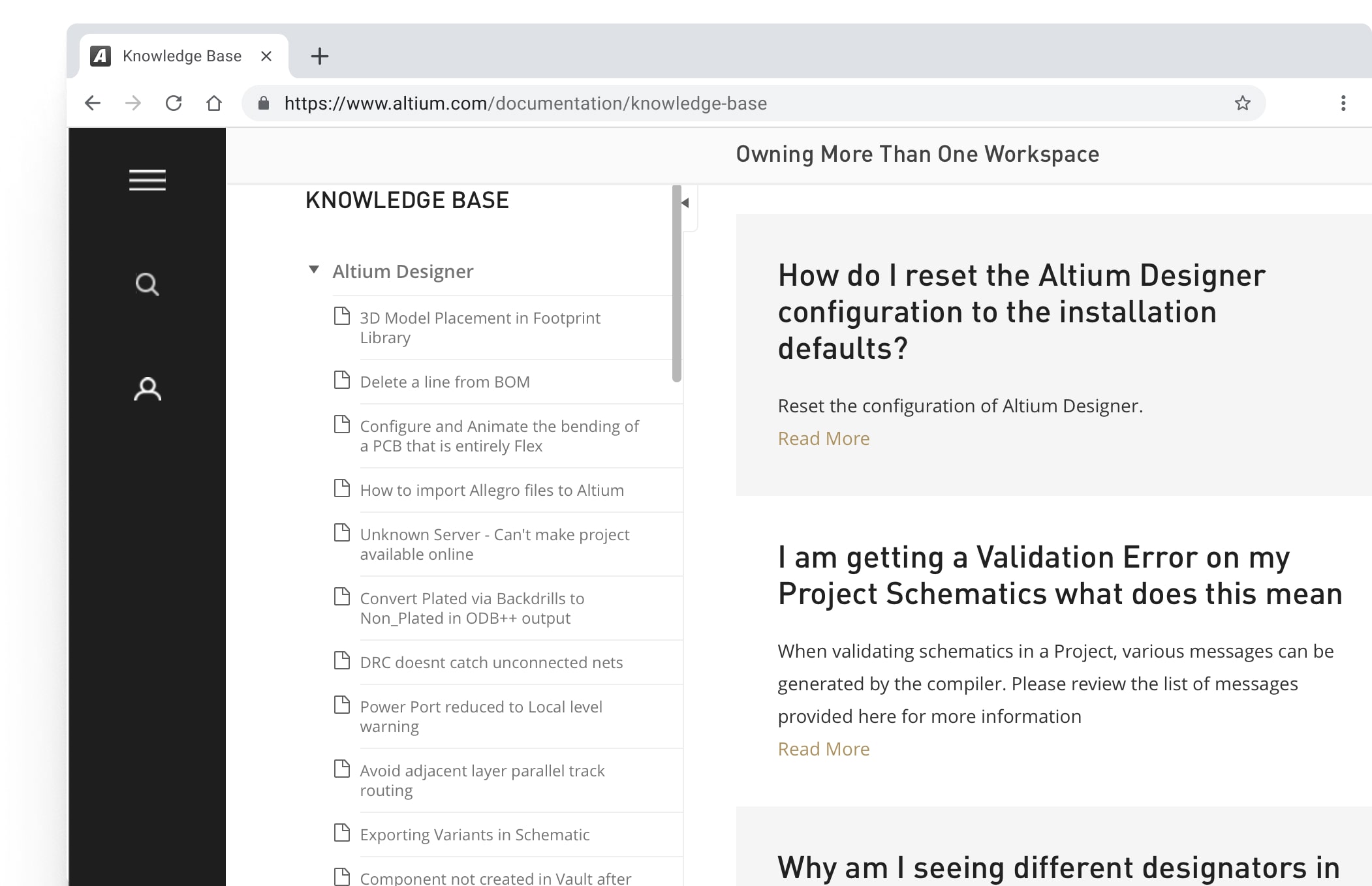Open the user account icon
1372x886 pixels.
click(147, 389)
